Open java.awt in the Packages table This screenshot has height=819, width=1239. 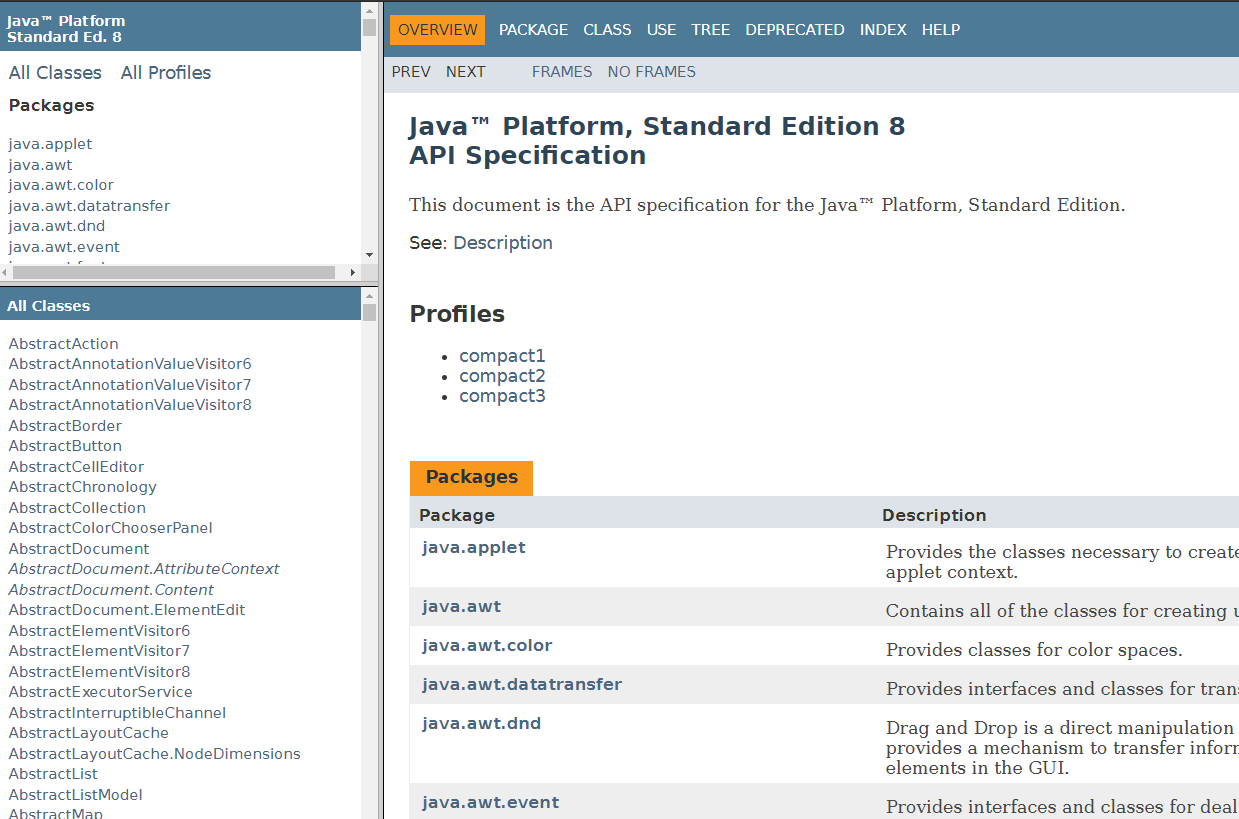pos(462,607)
